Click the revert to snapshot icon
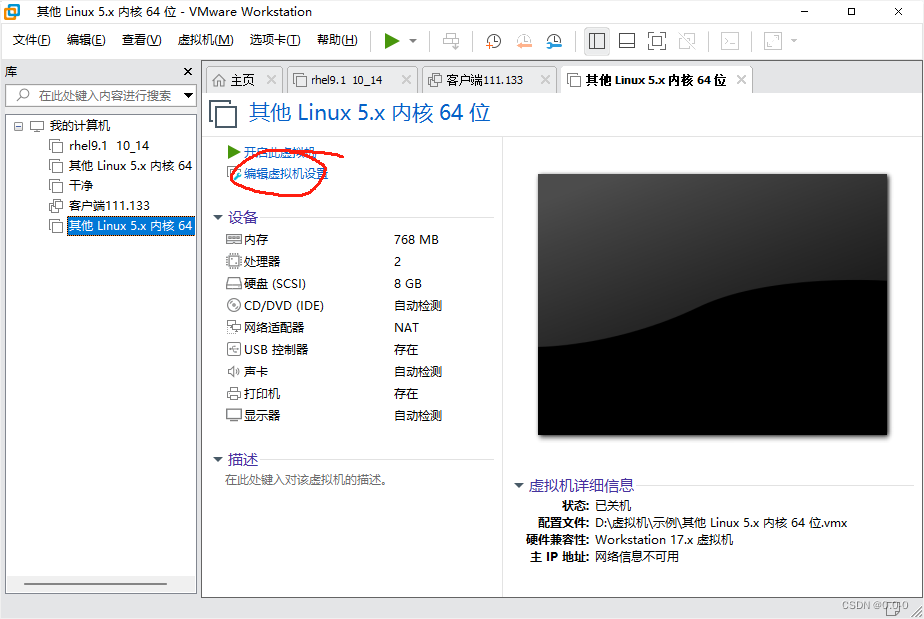The image size is (924, 619). tap(524, 41)
